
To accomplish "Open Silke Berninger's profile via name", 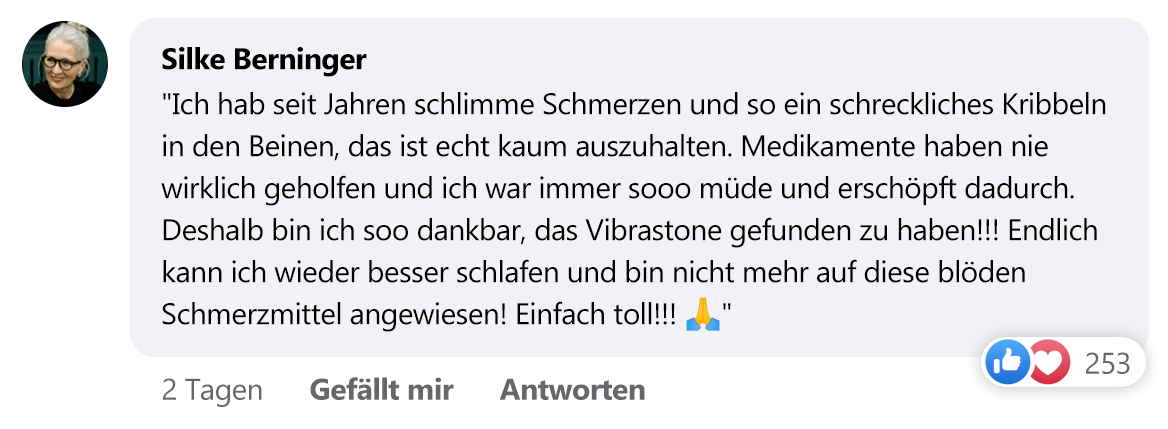I will pyautogui.click(x=264, y=60).
